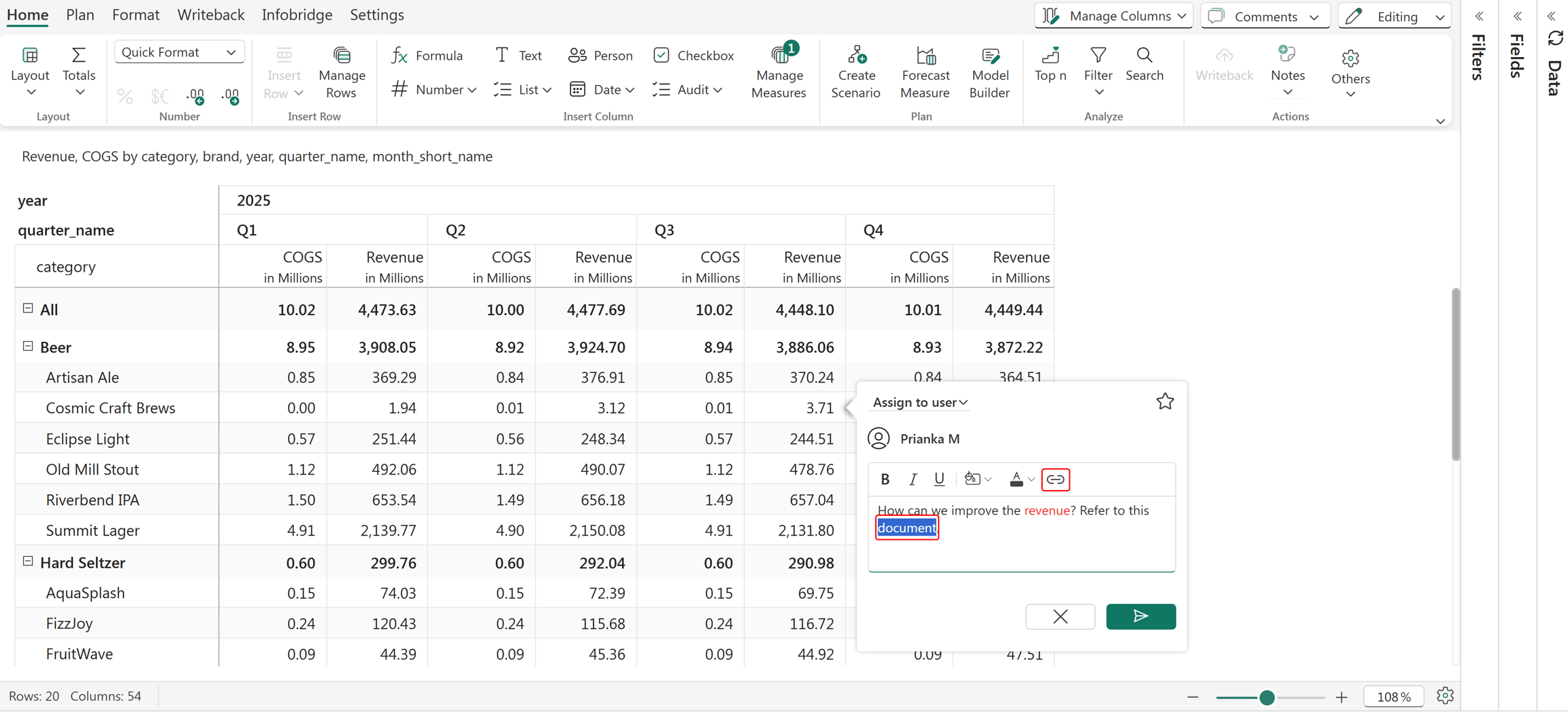Open the Quick Format dropdown
The image size is (1568, 712).
coord(179,52)
